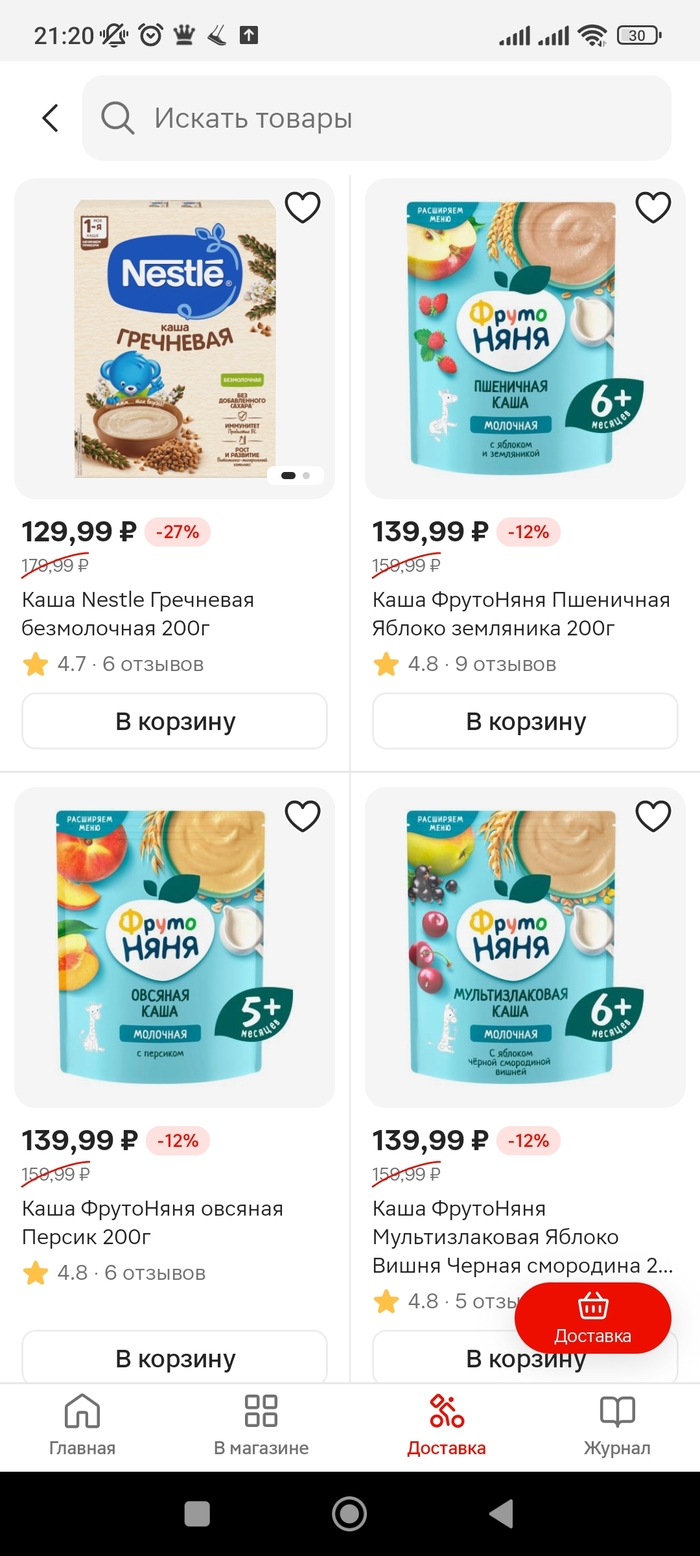Add ФрутоНяня Пшеничная to cart

[526, 721]
